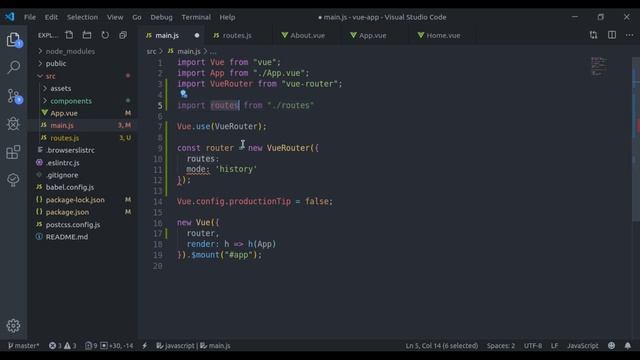Open the Manage gear settings icon
This screenshot has width=640, height=360.
(13, 325)
